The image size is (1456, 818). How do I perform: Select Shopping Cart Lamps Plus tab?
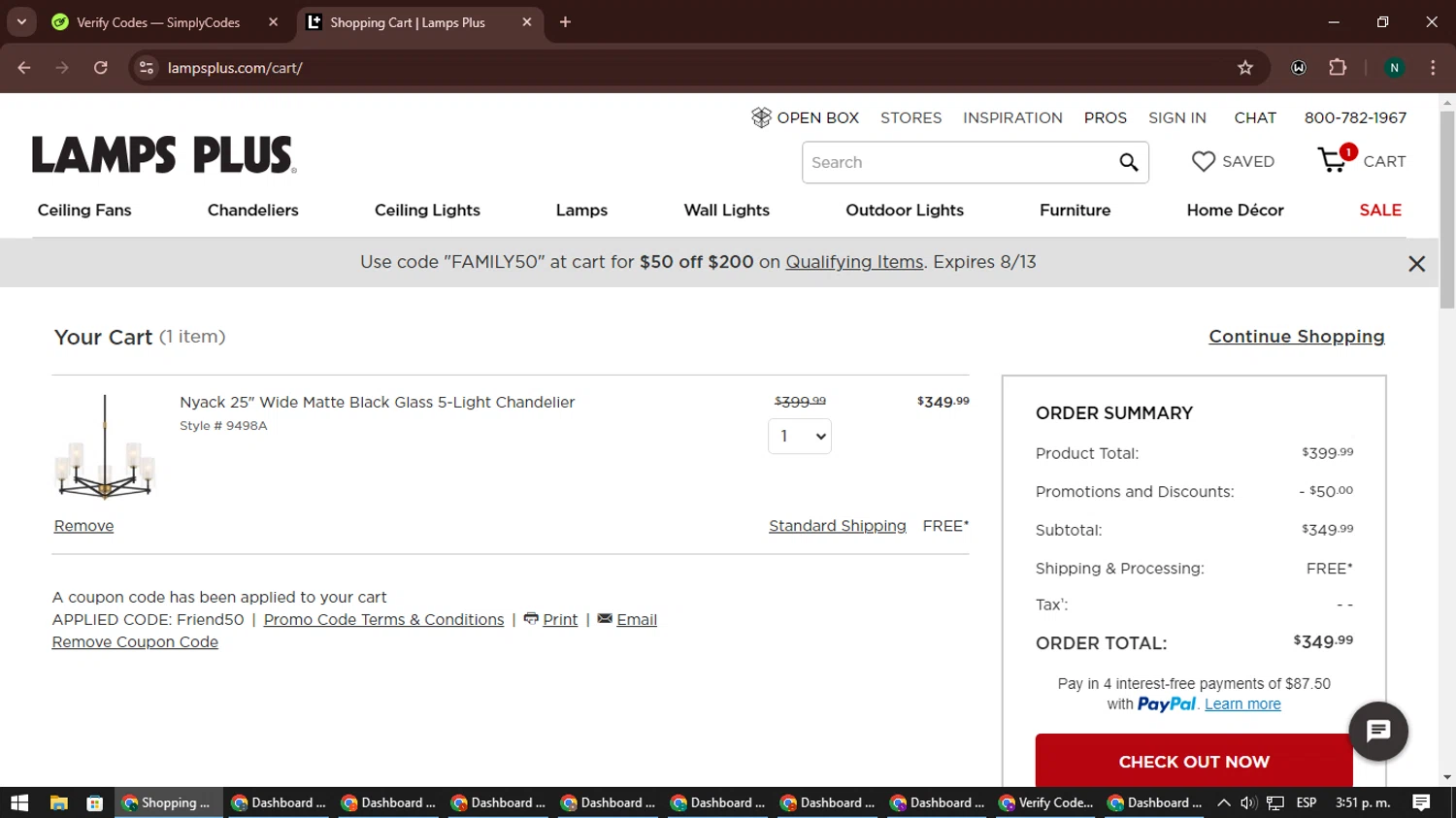pos(408,22)
